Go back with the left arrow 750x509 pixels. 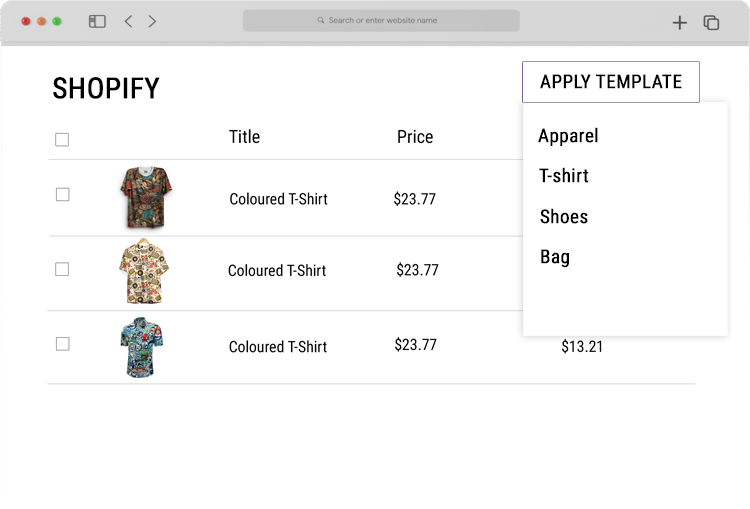[x=128, y=22]
